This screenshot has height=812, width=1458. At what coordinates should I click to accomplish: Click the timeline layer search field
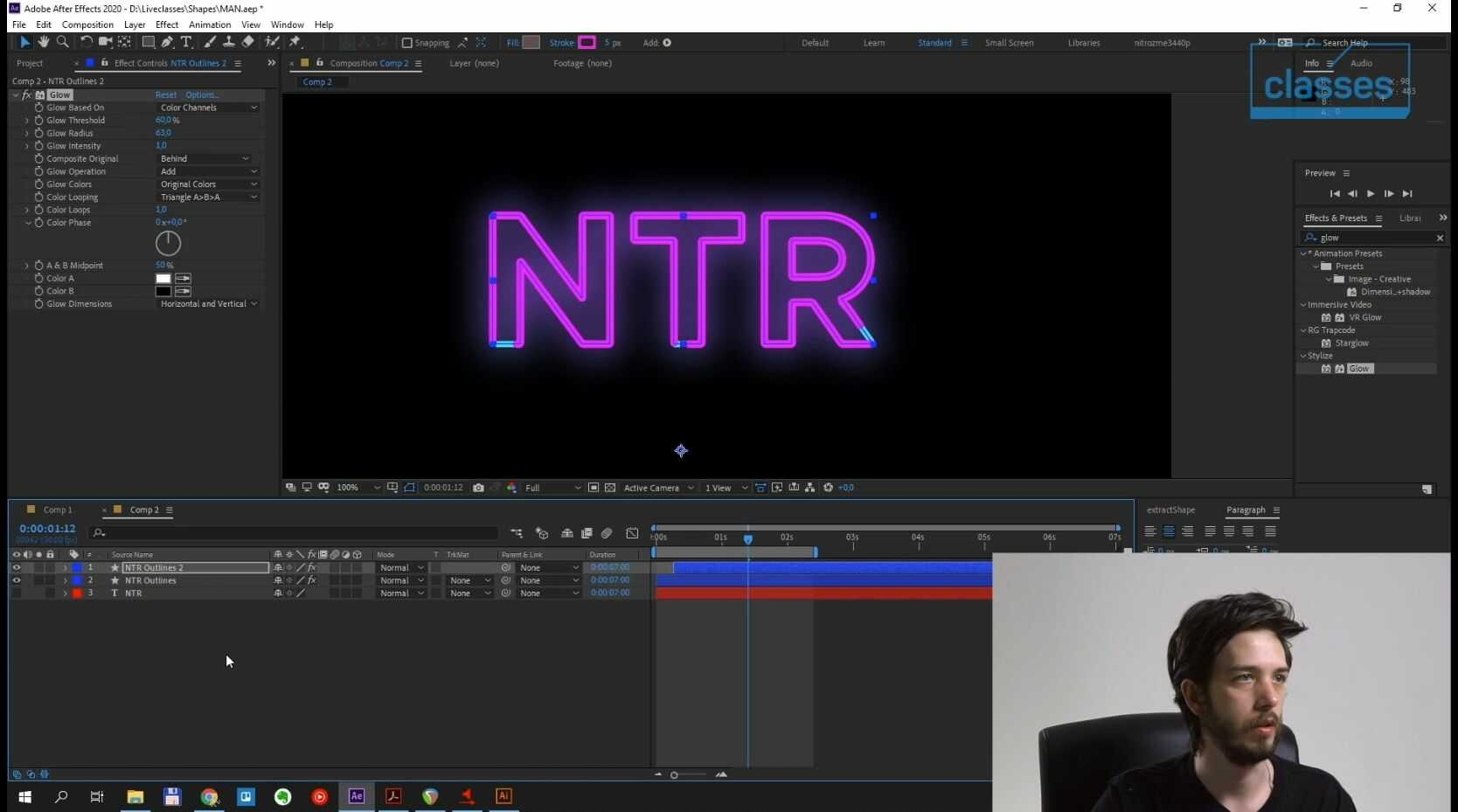click(x=293, y=533)
